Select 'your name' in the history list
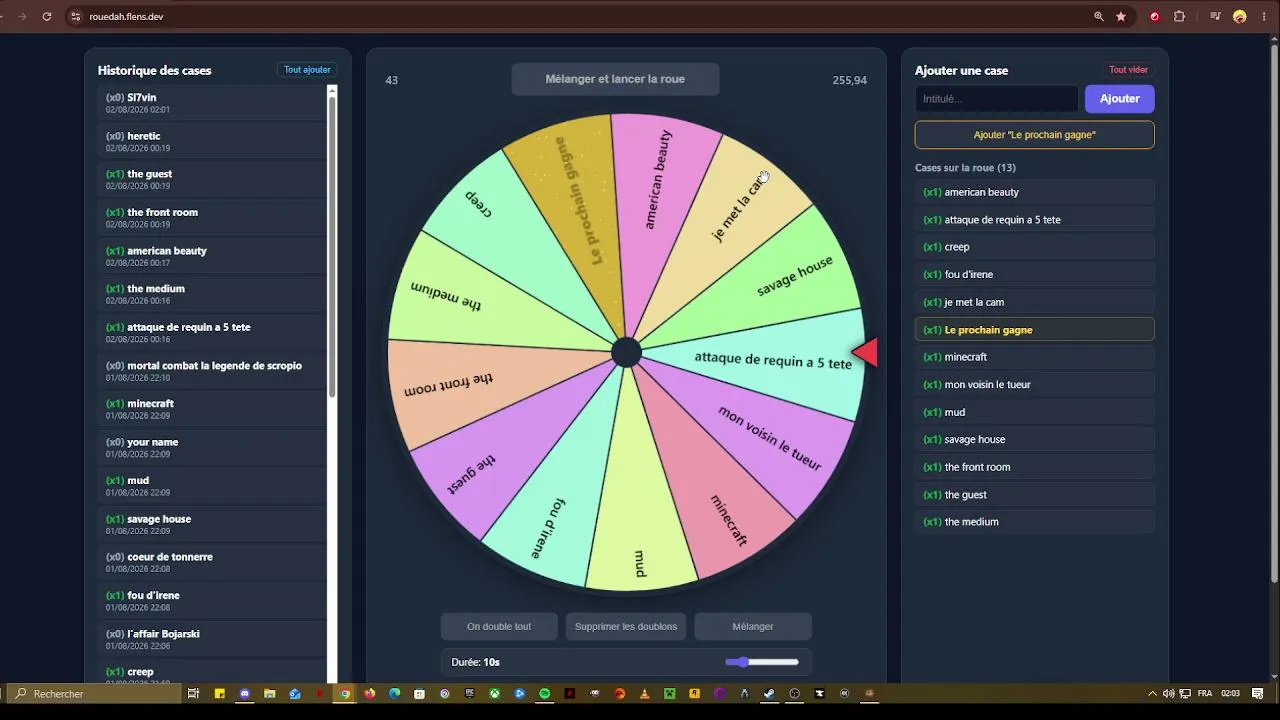The image size is (1280, 720). pos(212,447)
